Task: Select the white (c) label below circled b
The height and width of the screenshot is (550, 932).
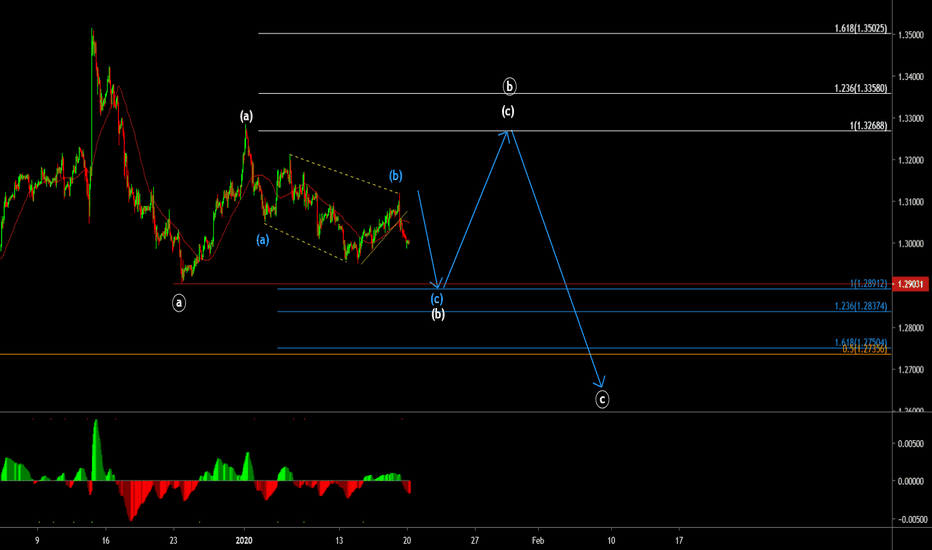Action: pyautogui.click(x=508, y=111)
